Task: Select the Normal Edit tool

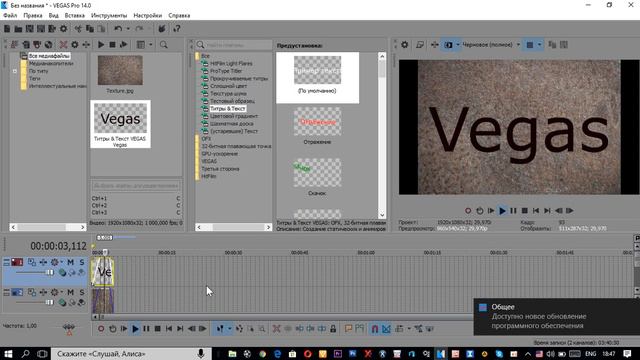Action: pos(220,329)
